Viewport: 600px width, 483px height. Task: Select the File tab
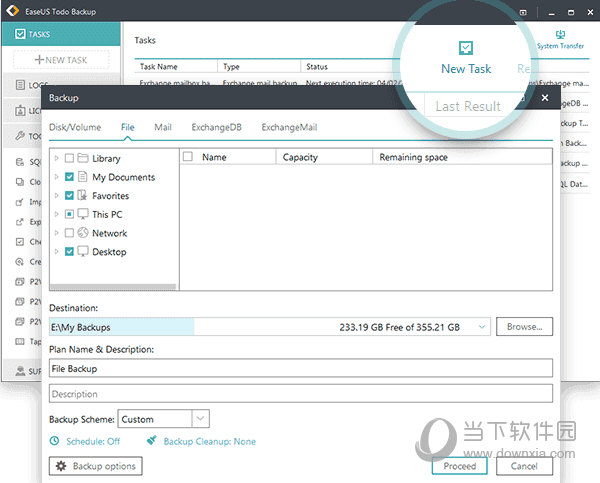(x=127, y=127)
